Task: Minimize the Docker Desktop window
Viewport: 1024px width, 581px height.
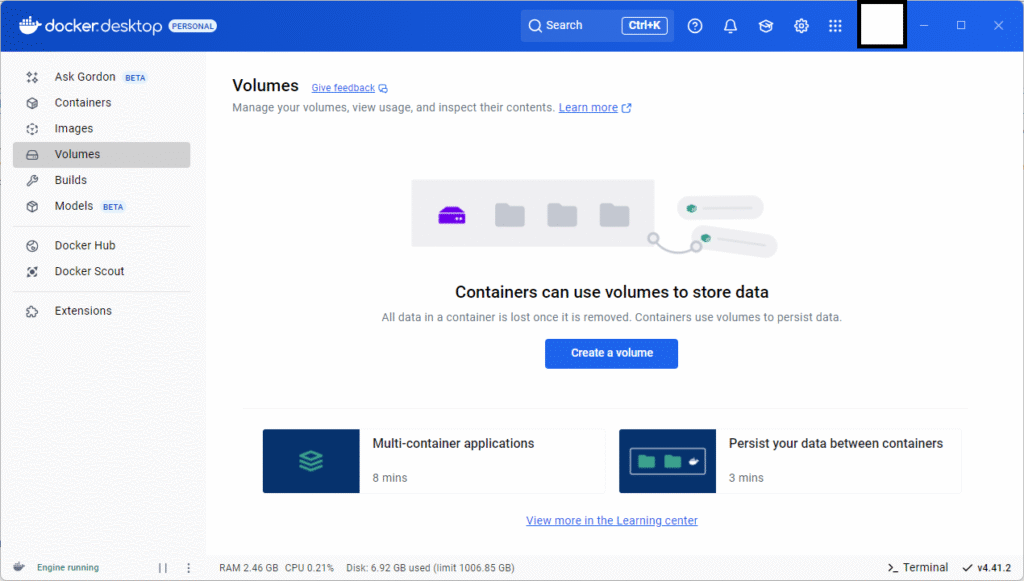Action: click(923, 25)
